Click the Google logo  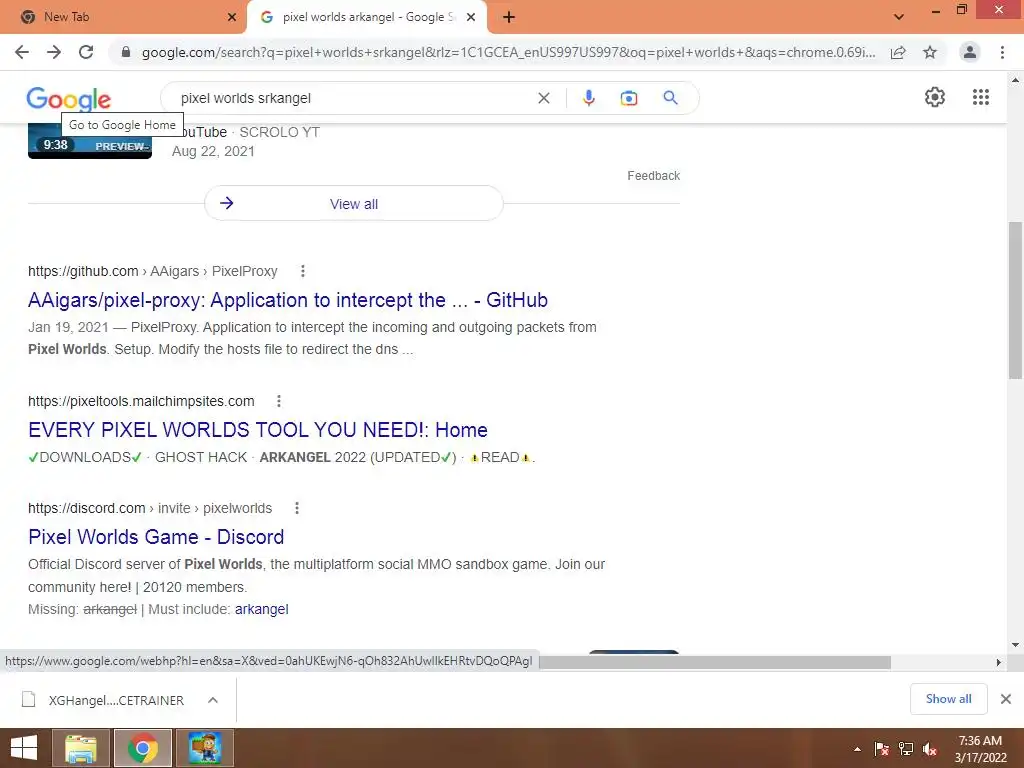(x=69, y=99)
